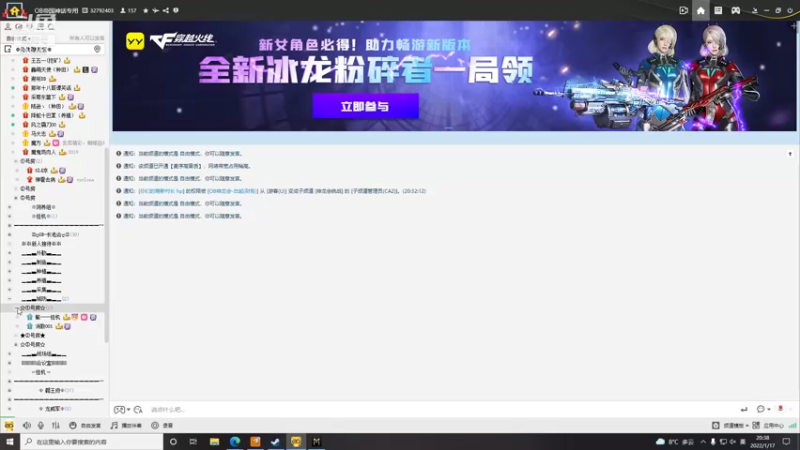Viewport: 800px width, 450px height.
Task: Open the second blue link in notice
Action: [x=232, y=191]
